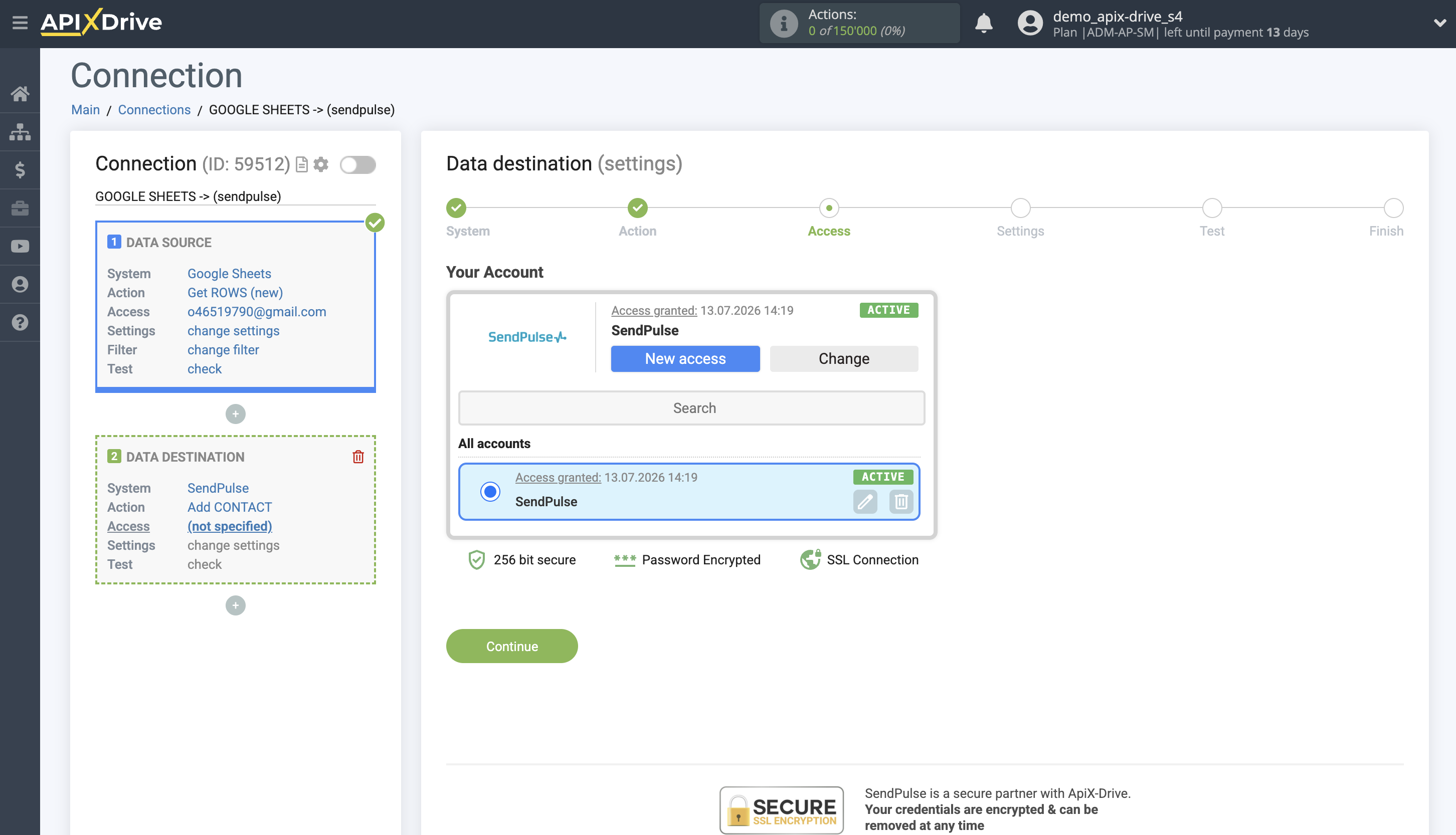Screen dimensions: 1456x835
Task: Delete the SendPulse account with trash icon
Action: [x=900, y=502]
